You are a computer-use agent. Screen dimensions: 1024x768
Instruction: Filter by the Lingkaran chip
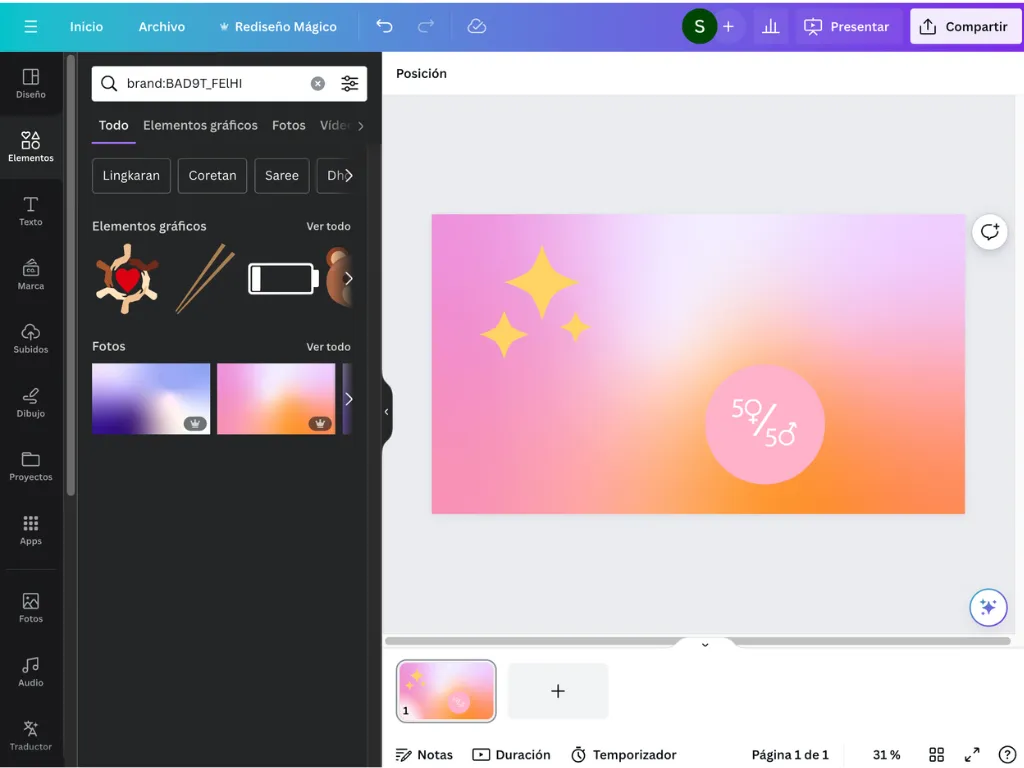[131, 176]
